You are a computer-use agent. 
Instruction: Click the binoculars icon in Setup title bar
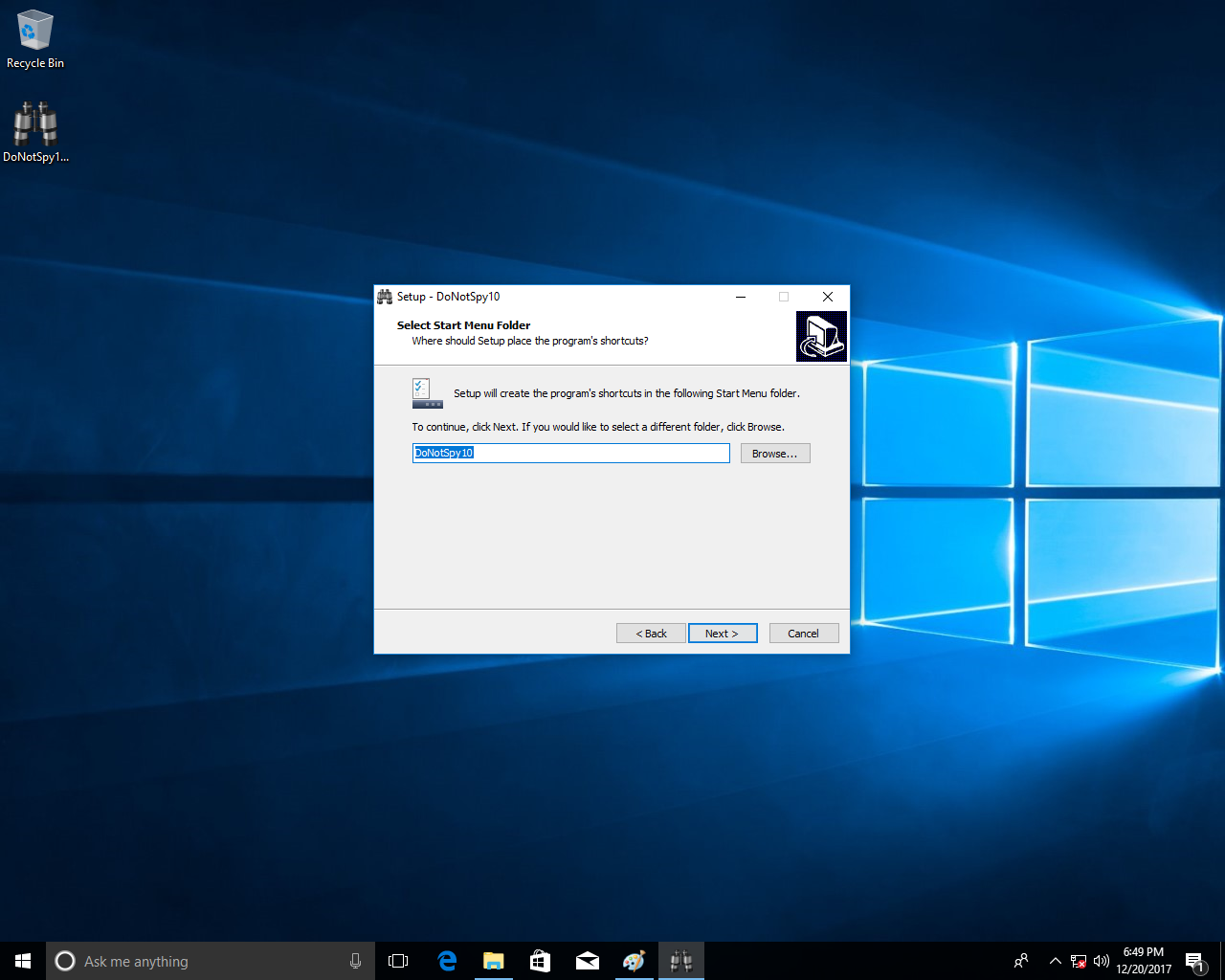[x=385, y=297]
